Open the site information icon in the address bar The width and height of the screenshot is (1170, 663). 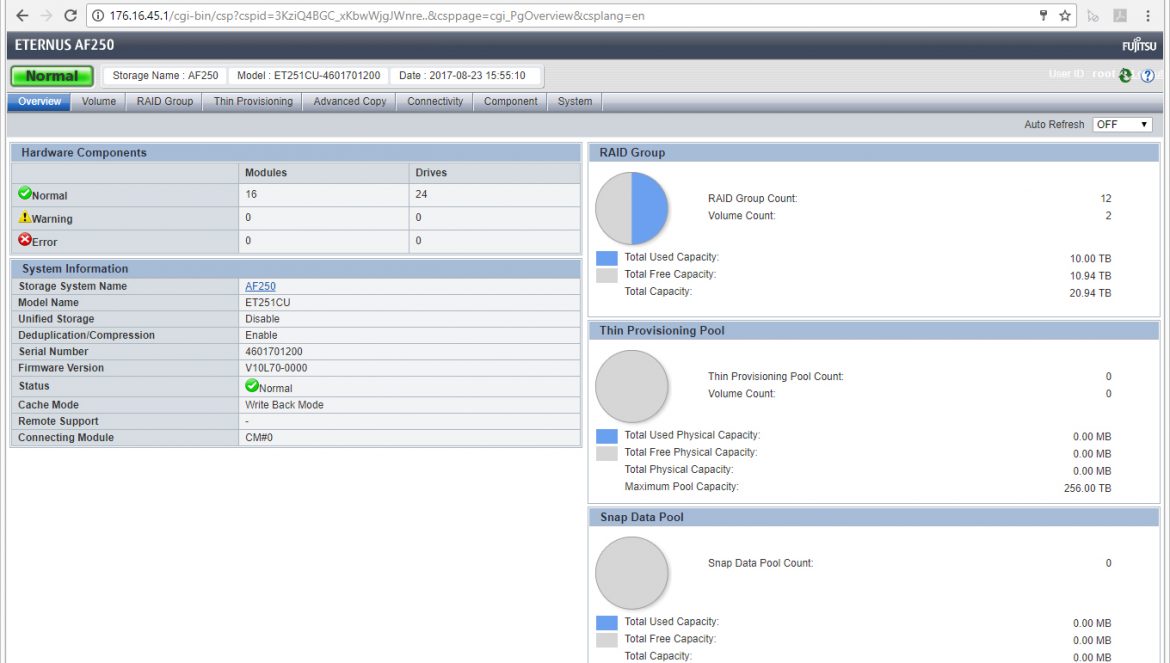click(x=98, y=16)
